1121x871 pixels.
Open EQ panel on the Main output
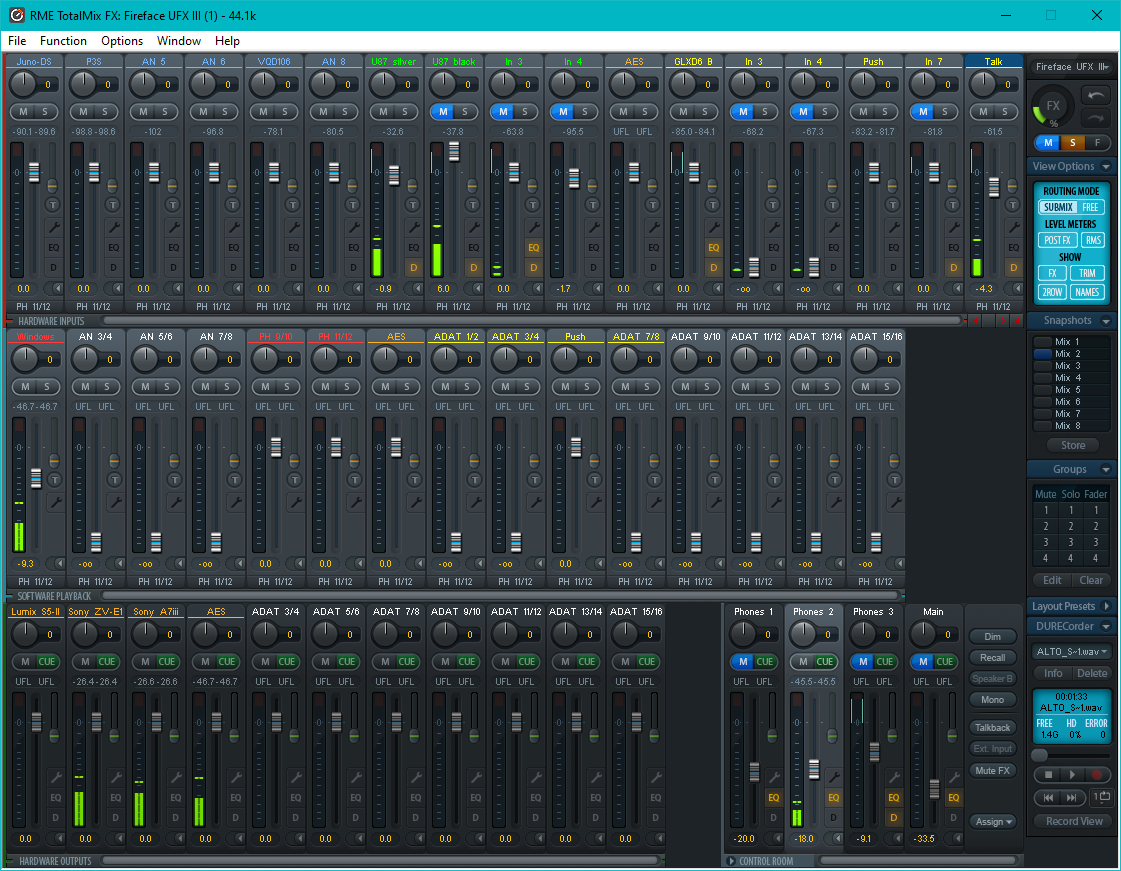[x=953, y=798]
